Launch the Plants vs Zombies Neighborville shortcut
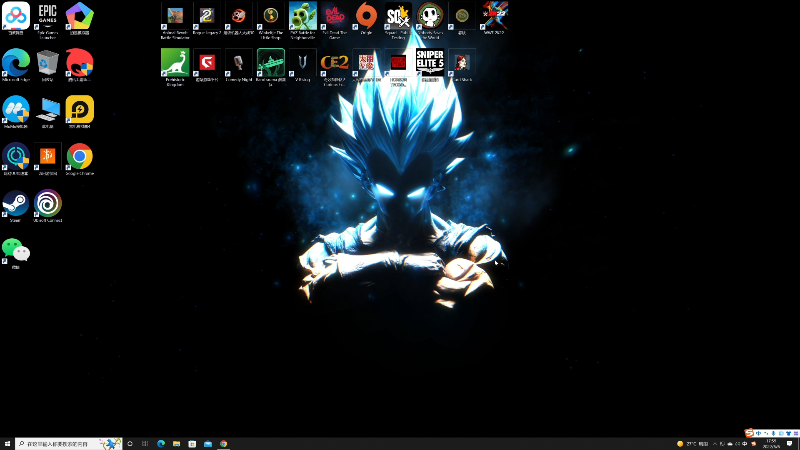Image resolution: width=800 pixels, height=450 pixels. (303, 20)
